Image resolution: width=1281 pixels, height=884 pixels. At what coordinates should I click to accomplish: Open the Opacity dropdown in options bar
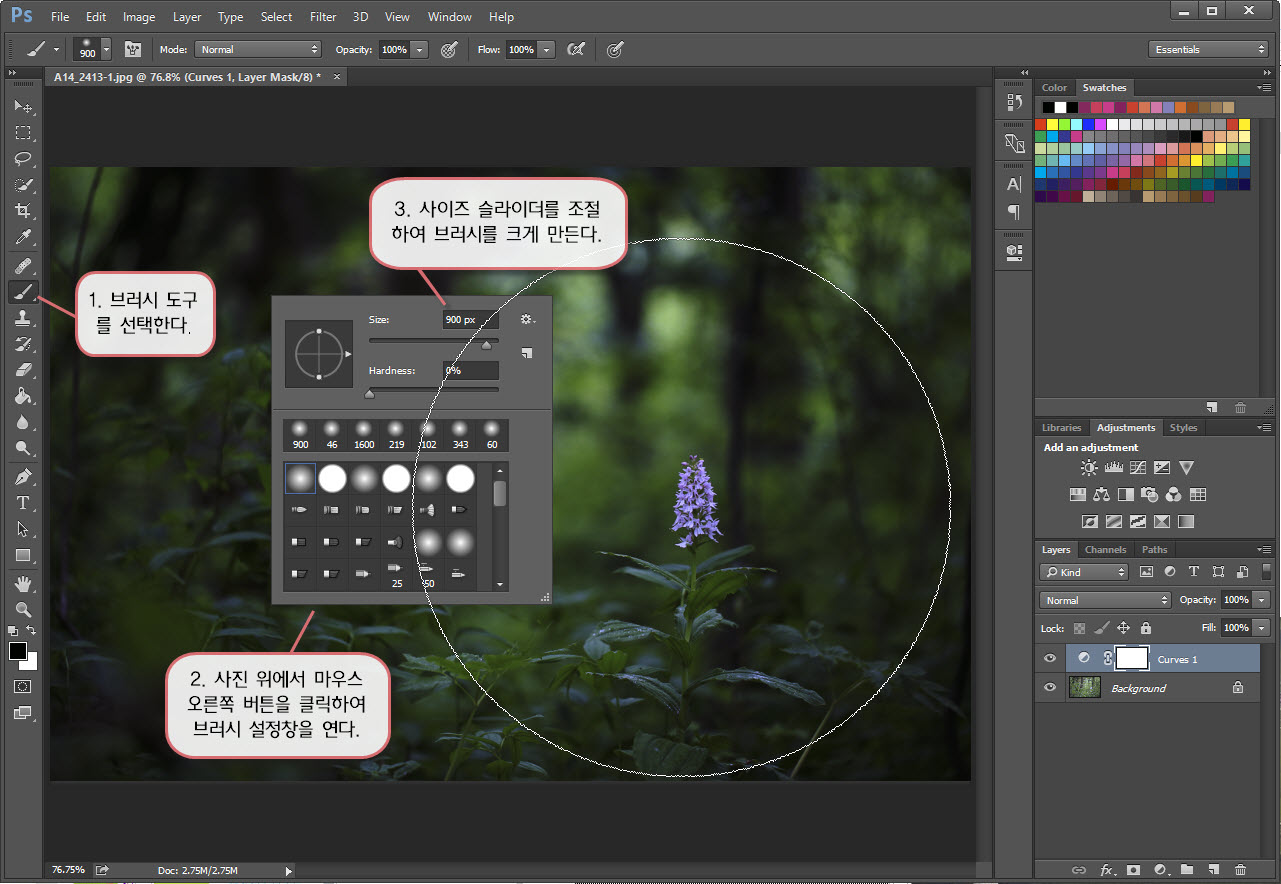pos(420,49)
